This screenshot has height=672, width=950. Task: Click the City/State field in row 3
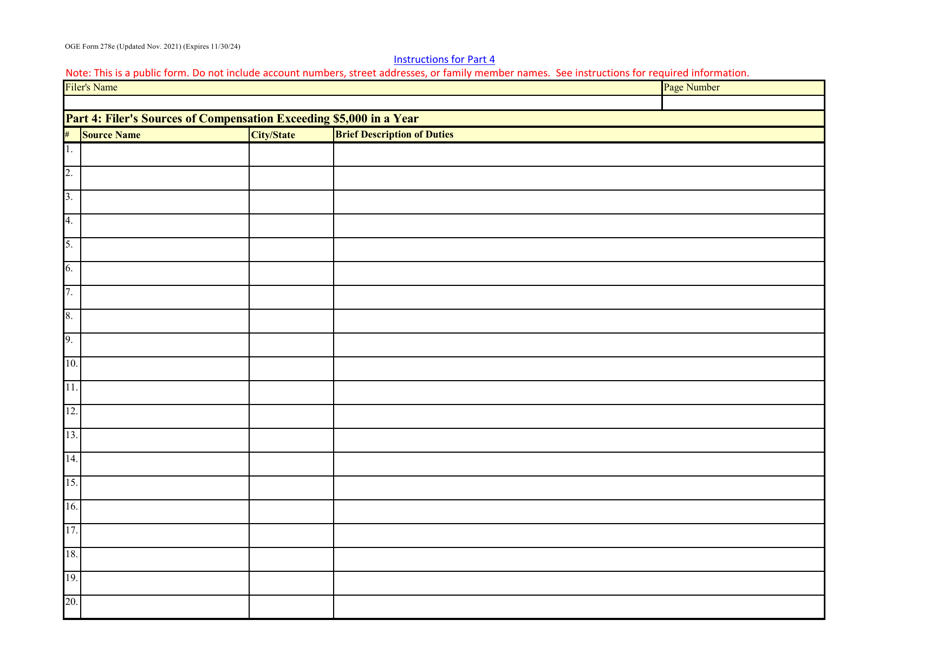tap(290, 204)
